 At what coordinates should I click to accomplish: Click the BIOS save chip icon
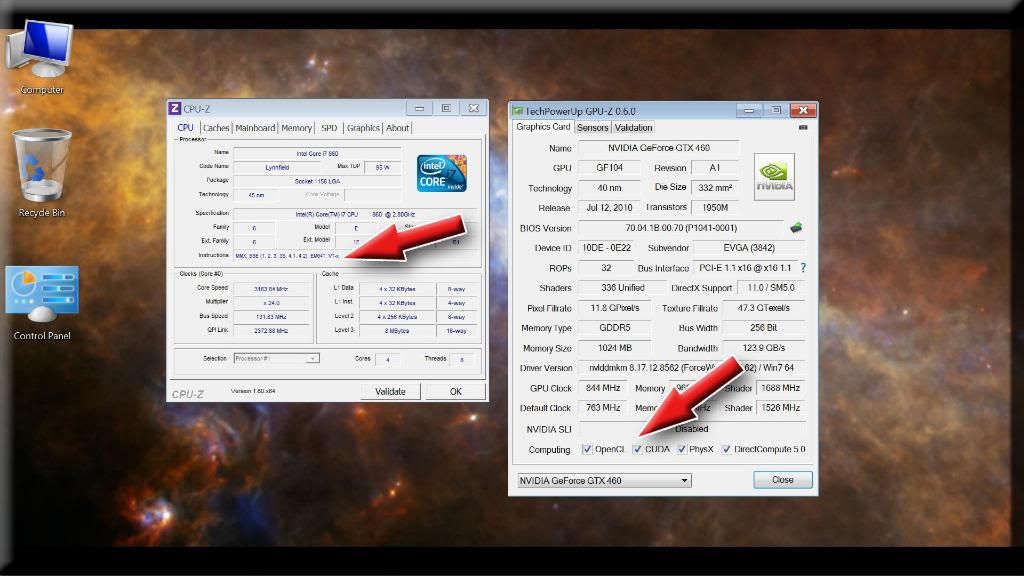795,227
